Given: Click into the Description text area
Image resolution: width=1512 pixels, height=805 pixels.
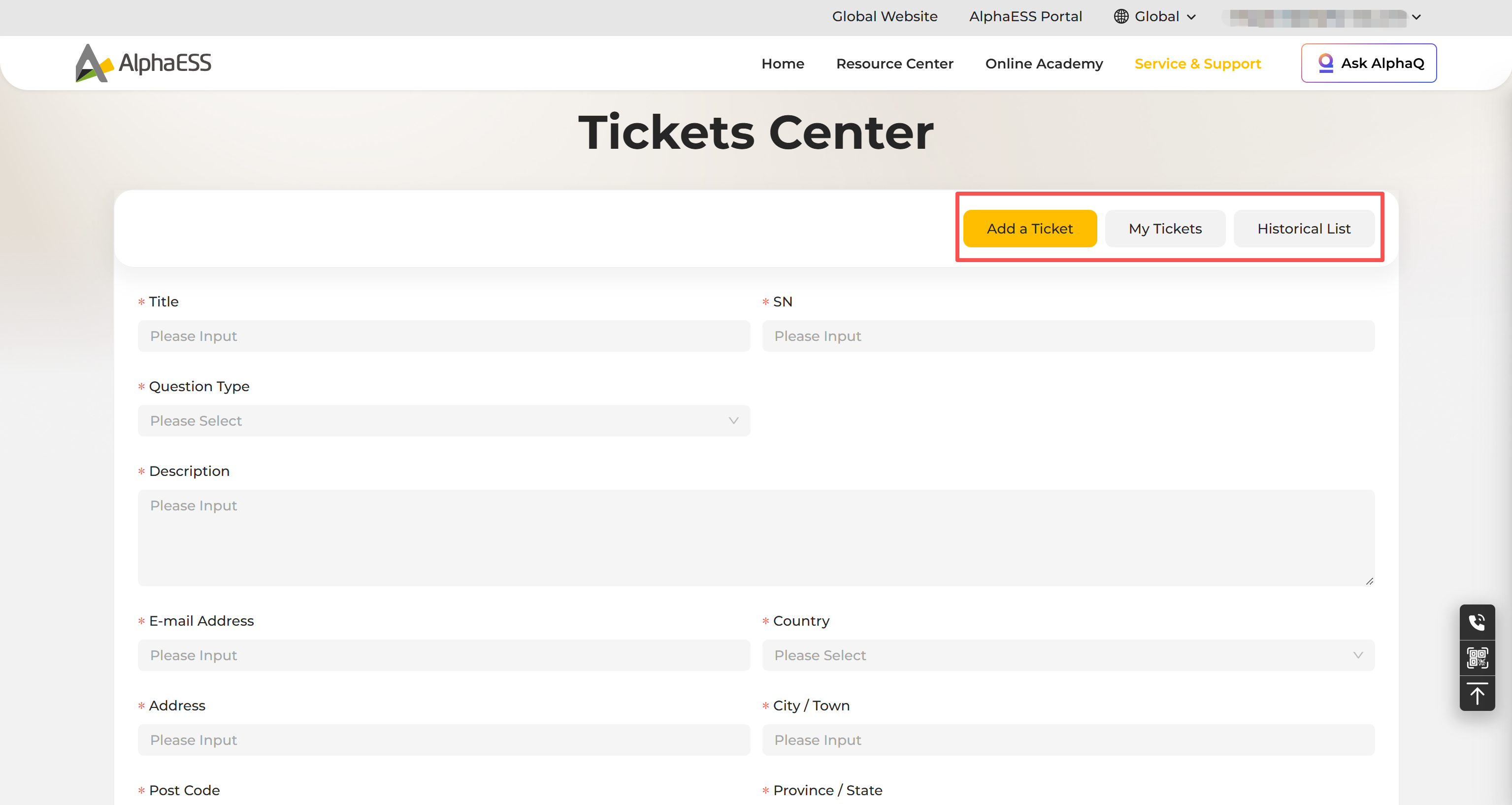Looking at the screenshot, I should point(756,538).
